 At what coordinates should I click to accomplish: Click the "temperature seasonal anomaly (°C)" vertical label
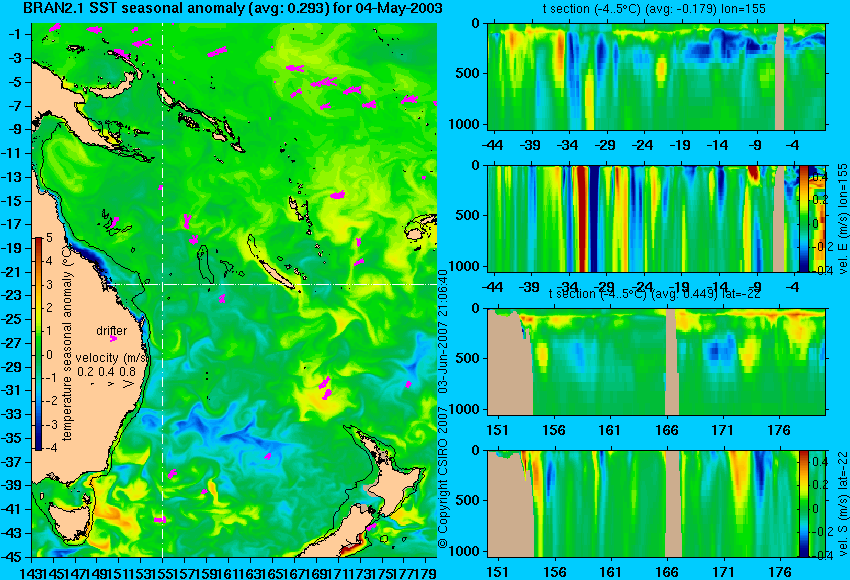tap(67, 343)
